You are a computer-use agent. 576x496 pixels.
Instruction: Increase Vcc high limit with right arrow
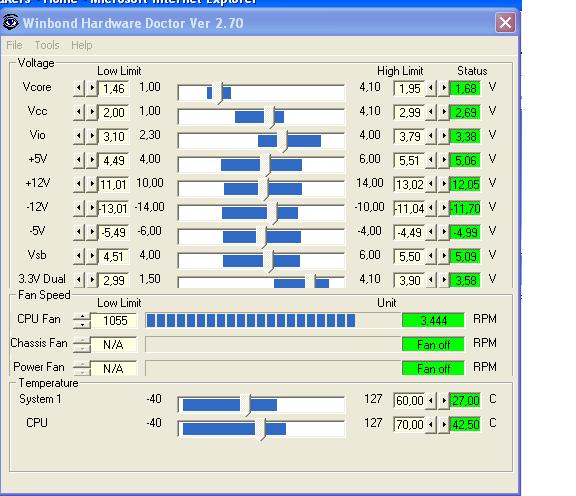click(x=444, y=112)
